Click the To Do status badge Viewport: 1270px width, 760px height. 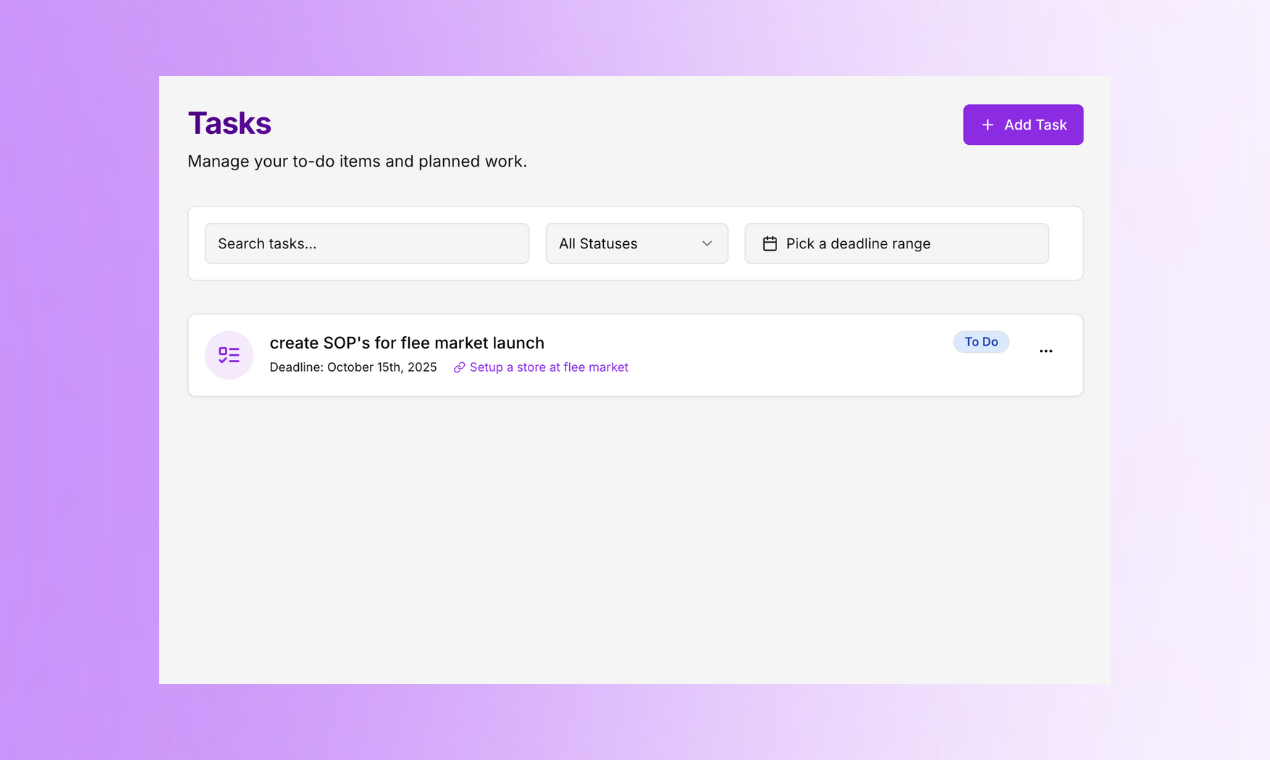point(981,342)
